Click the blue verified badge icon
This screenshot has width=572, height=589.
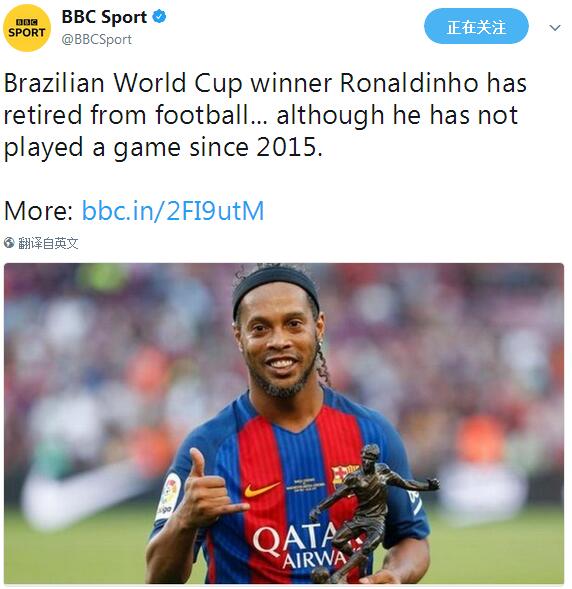[x=160, y=17]
